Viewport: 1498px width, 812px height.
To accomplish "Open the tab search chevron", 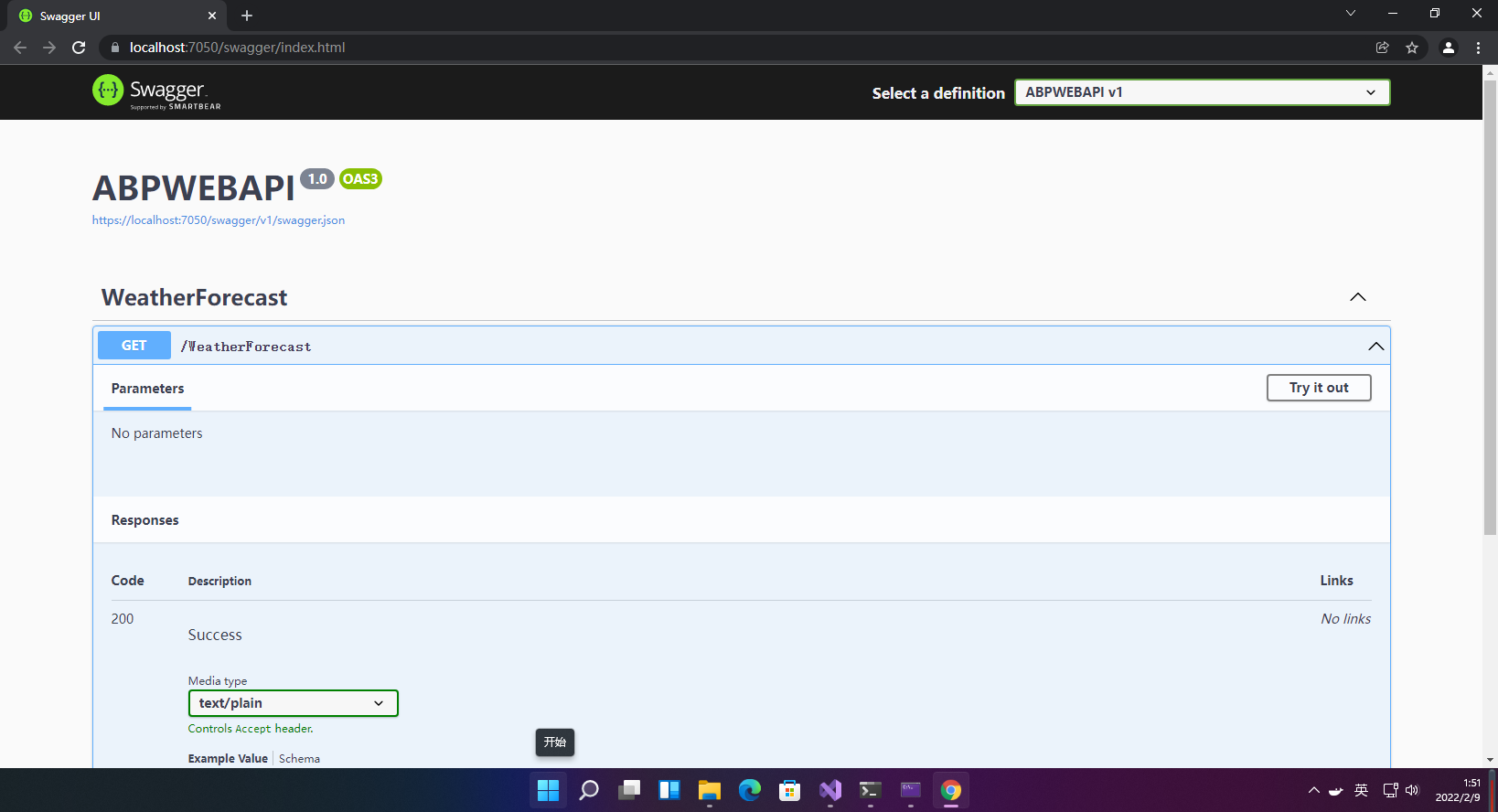I will tap(1351, 13).
